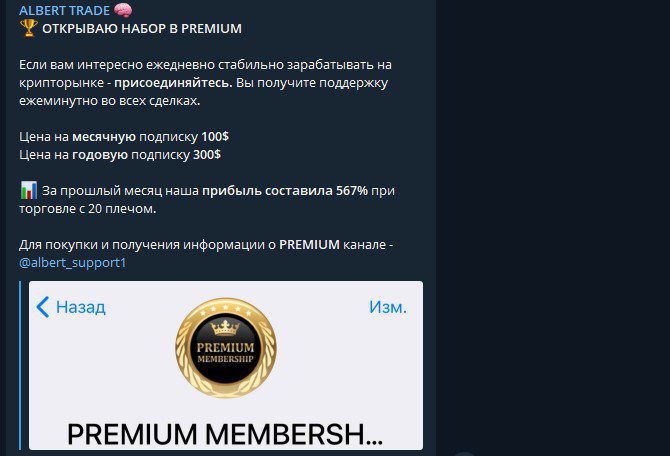Open the ALBERT TRADE channel name
The height and width of the screenshot is (456, 670).
pyautogui.click(x=65, y=10)
